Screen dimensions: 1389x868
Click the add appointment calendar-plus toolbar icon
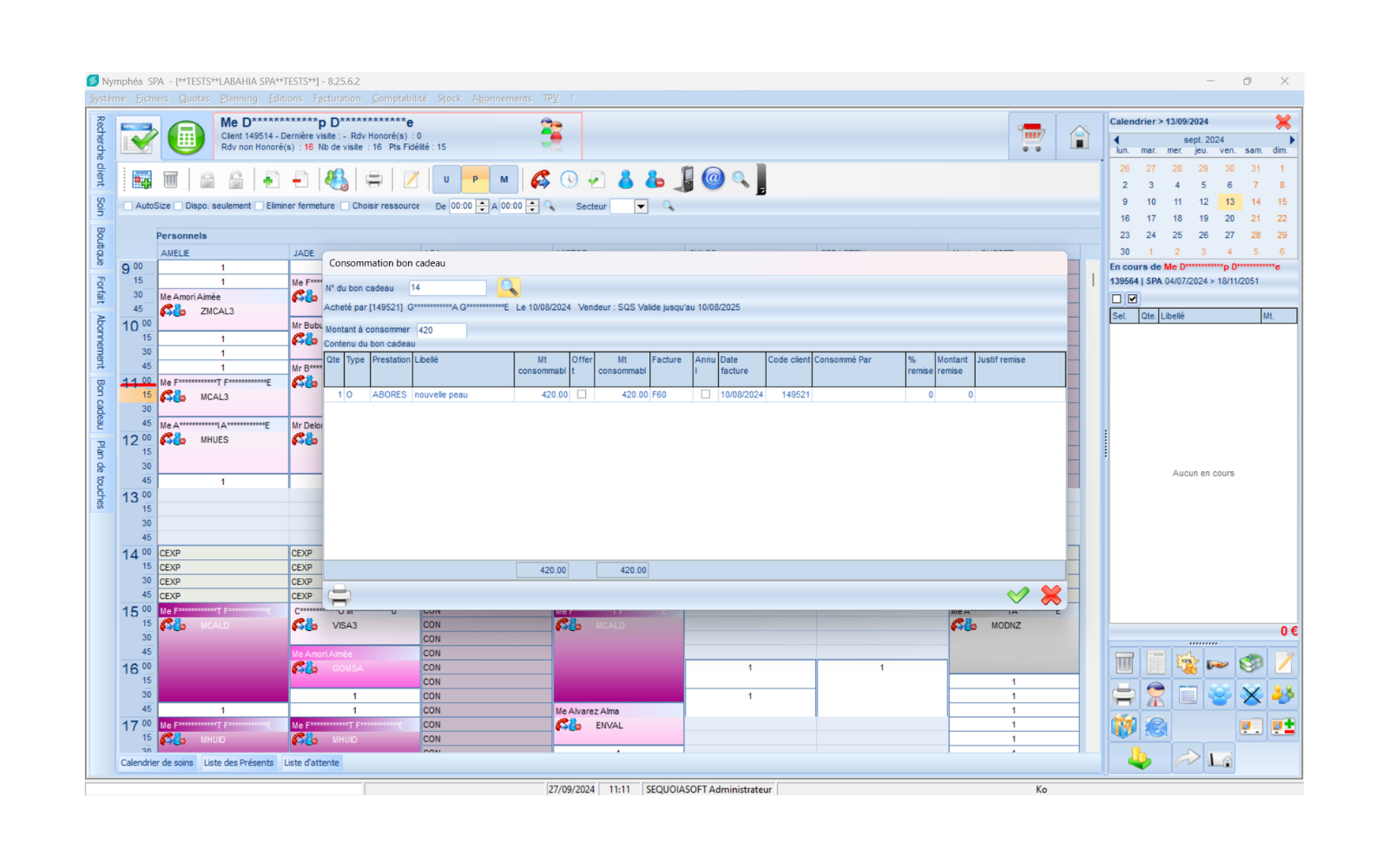[x=142, y=180]
